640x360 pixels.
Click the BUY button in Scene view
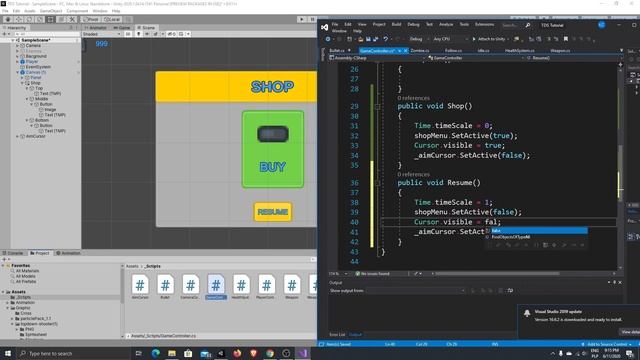[x=273, y=149]
